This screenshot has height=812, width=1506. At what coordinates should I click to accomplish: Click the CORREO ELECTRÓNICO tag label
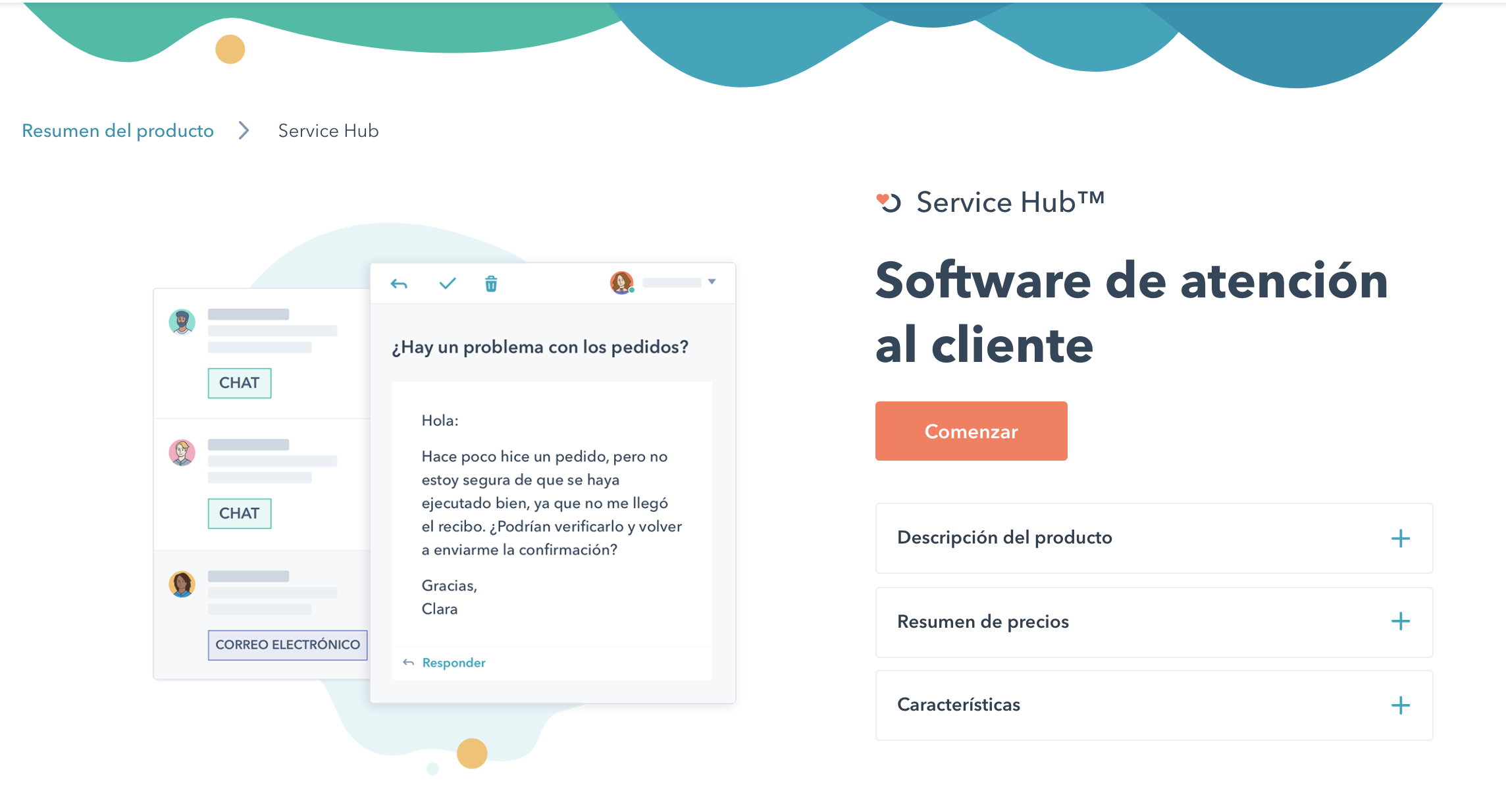(288, 645)
